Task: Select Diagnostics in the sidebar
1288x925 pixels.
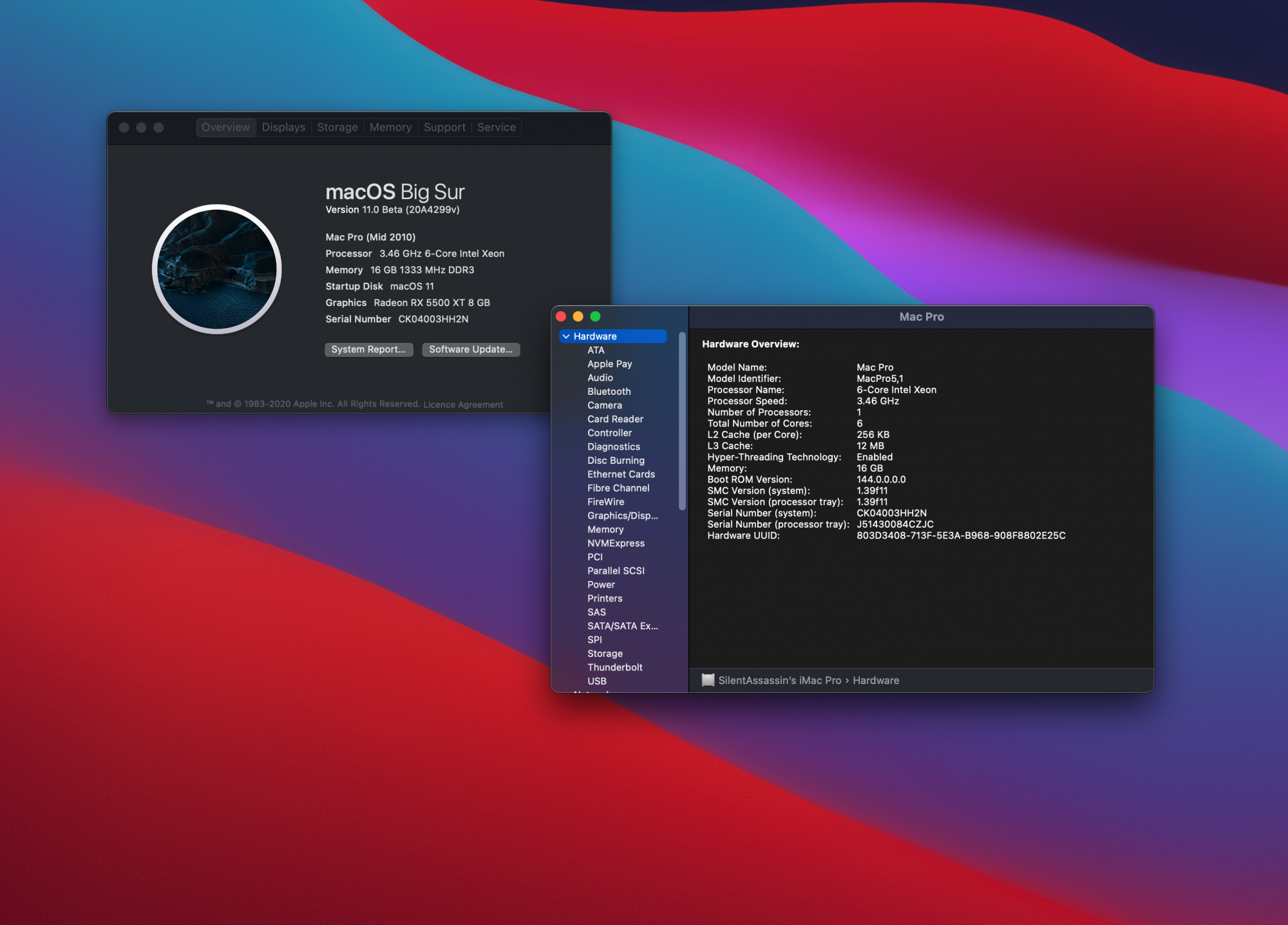Action: [614, 447]
